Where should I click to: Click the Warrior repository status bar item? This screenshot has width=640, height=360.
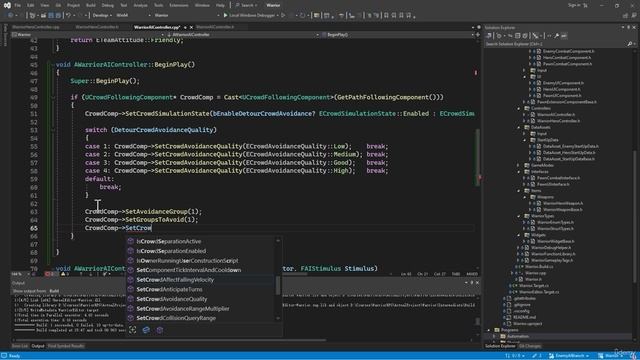(x=611, y=356)
